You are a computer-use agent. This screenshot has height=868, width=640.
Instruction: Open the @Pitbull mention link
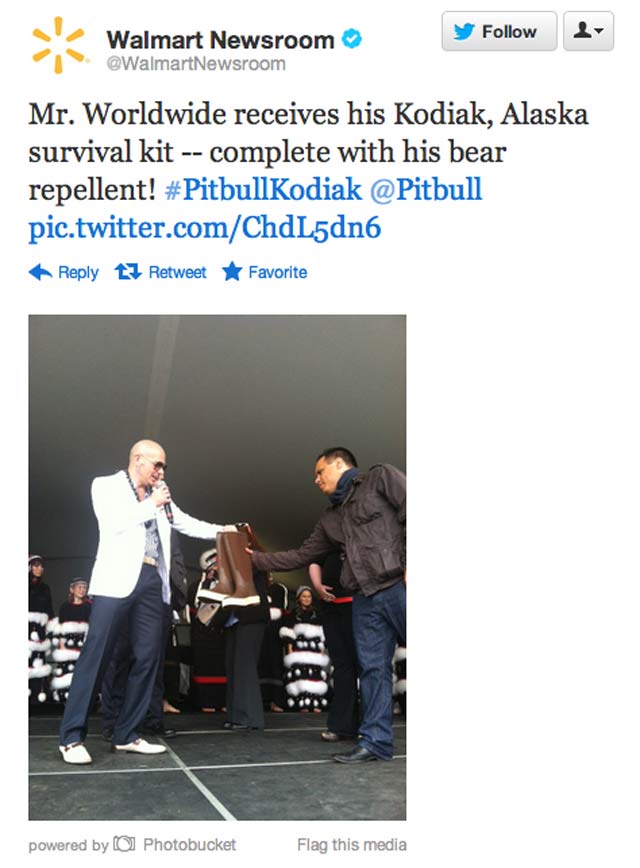click(x=426, y=189)
